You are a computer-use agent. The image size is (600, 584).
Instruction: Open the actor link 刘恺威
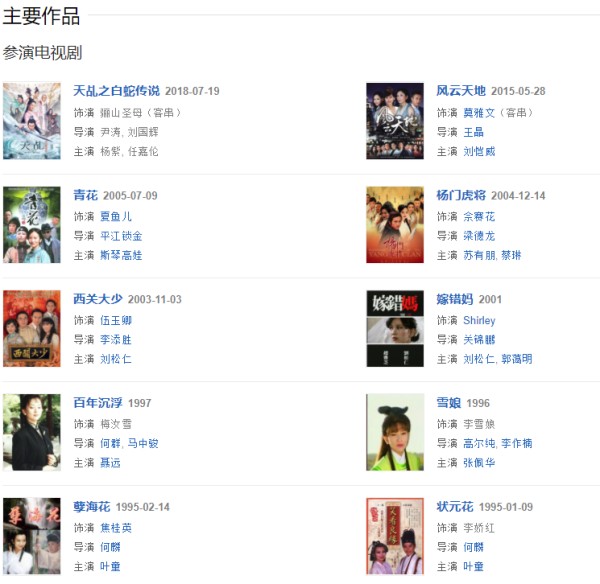tap(479, 152)
